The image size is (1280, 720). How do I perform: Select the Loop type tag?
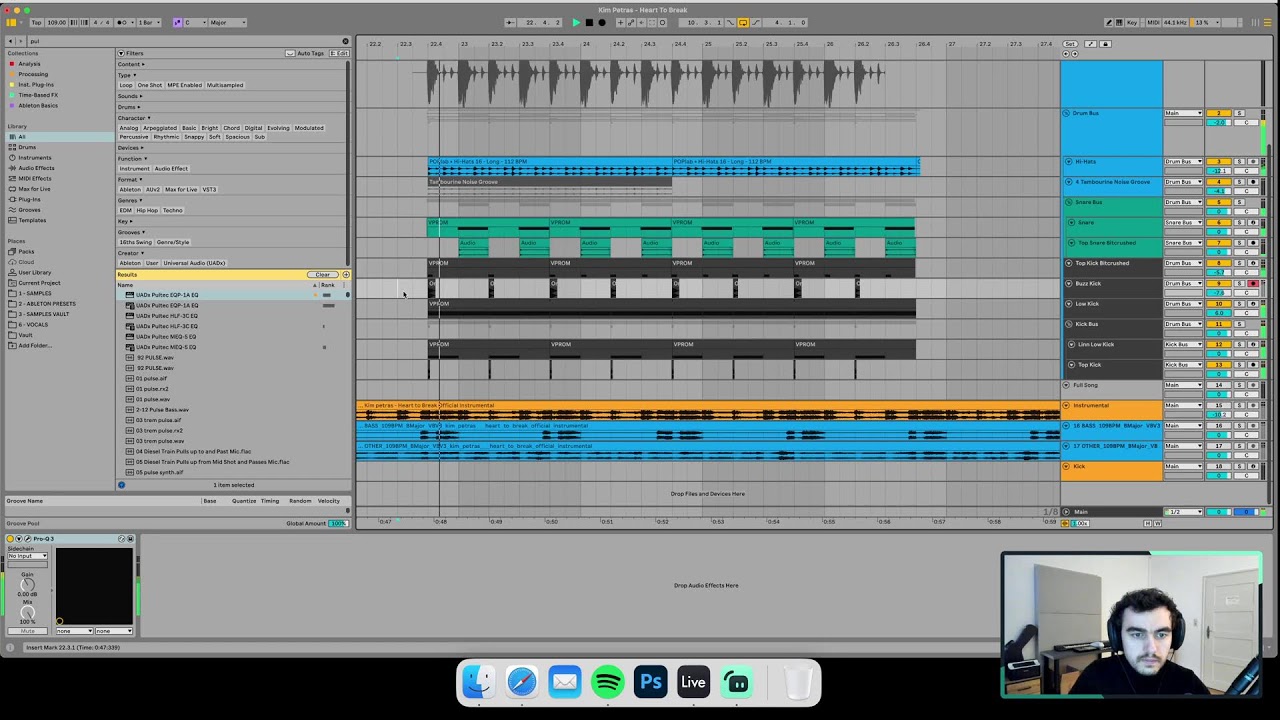click(x=126, y=85)
